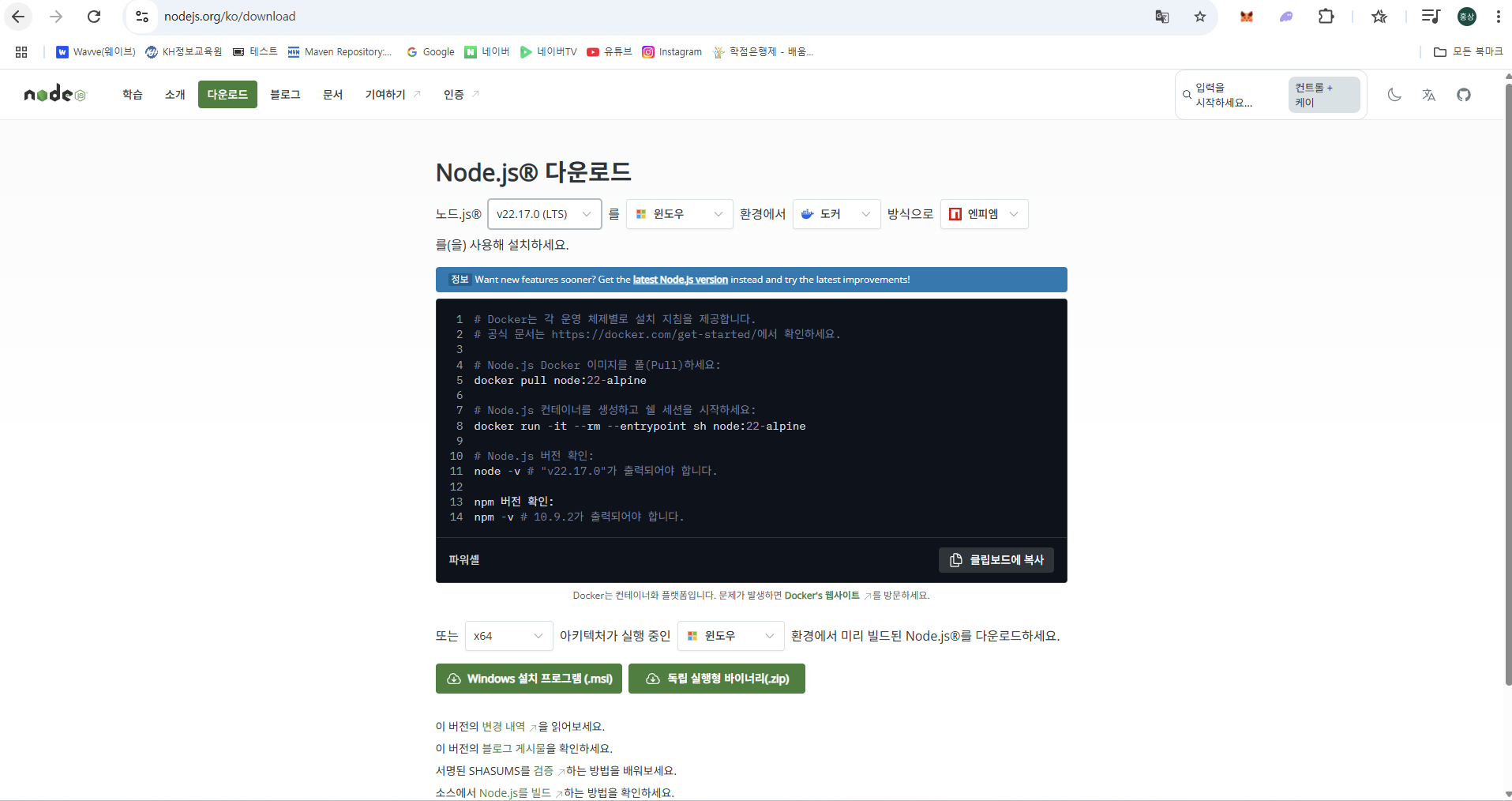Open the Maven Repository bookmark
Image resolution: width=1512 pixels, height=801 pixels.
(340, 52)
